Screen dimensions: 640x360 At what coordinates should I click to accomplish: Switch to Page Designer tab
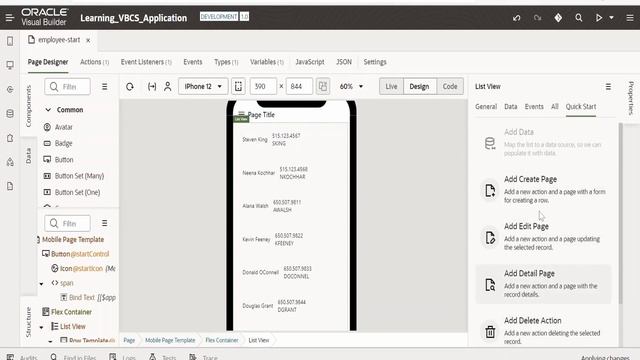(x=48, y=62)
